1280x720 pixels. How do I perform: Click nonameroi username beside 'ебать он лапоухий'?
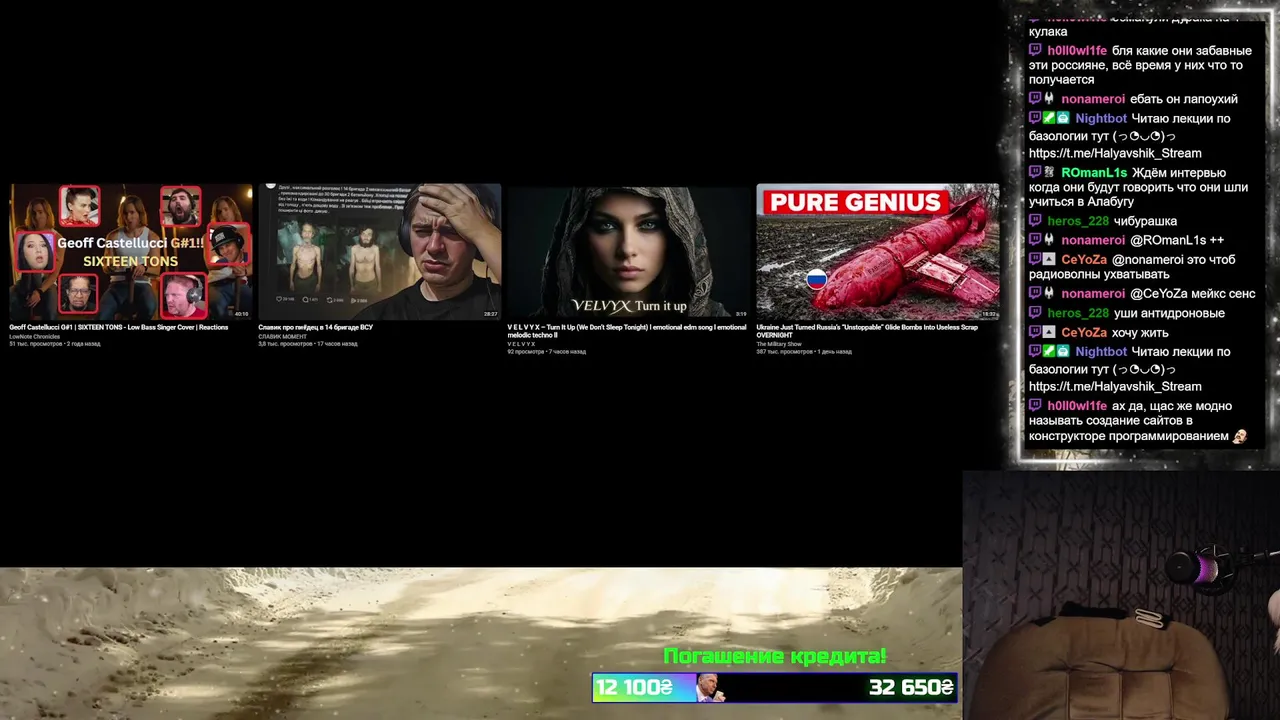pyautogui.click(x=1093, y=99)
